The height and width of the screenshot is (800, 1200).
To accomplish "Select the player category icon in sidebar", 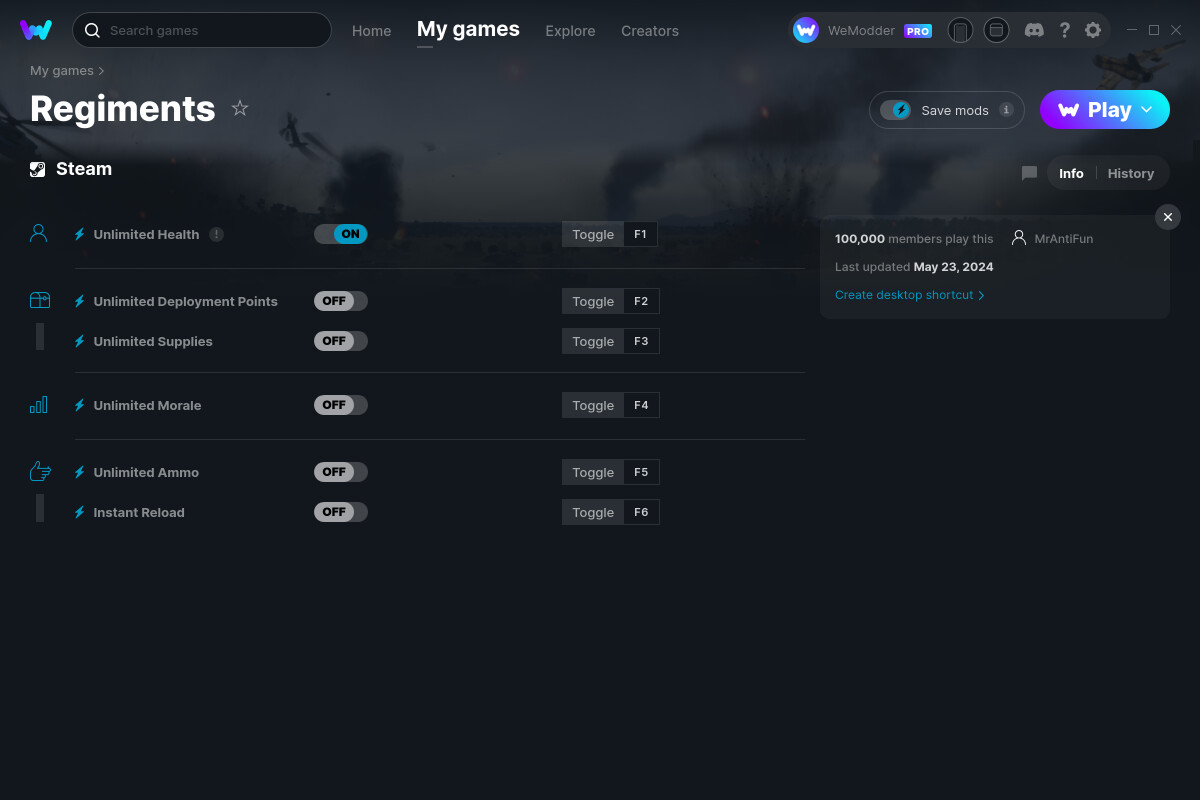I will click(38, 232).
